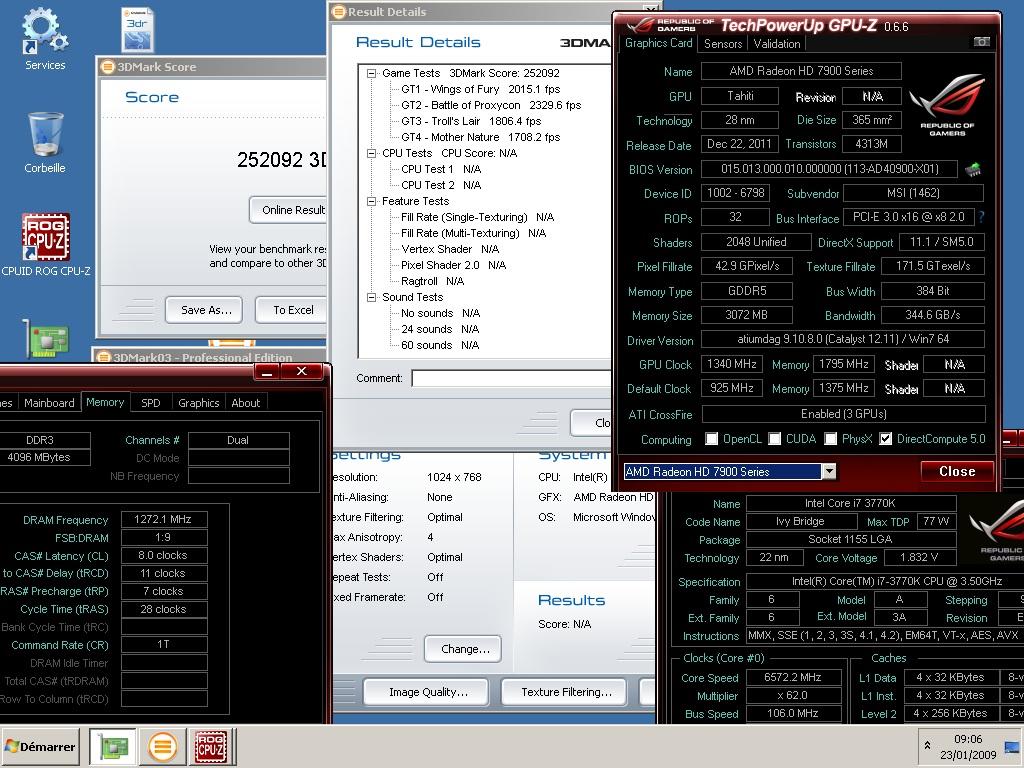
Task: Select Vertex Shader test row
Action: 450,249
